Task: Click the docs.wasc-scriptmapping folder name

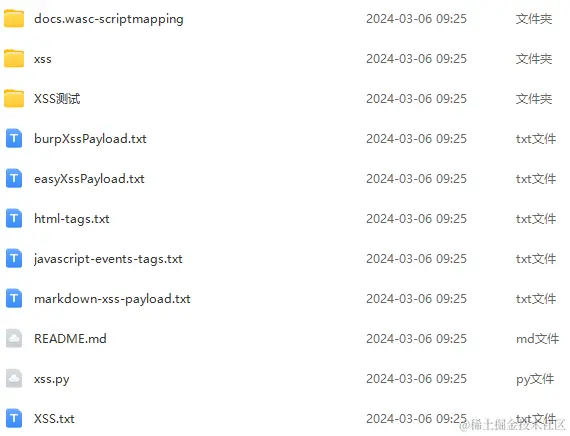Action: 109,19
